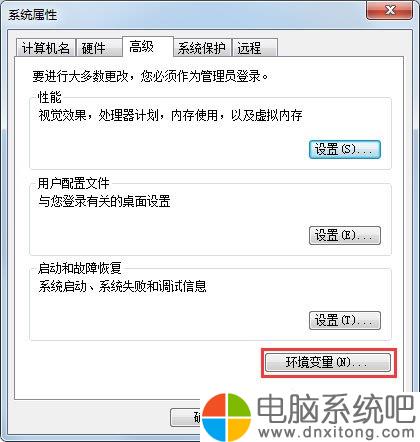Open the 硬件 tab
The width and height of the screenshot is (420, 442).
tap(98, 48)
